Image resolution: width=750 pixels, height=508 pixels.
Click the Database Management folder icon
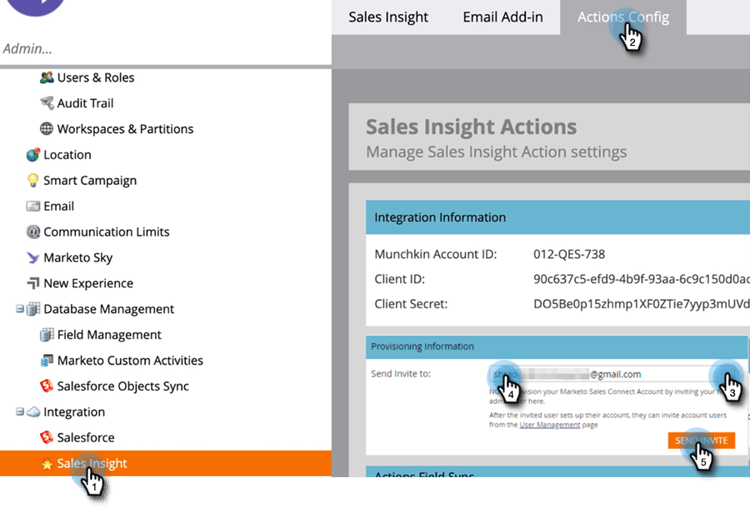(33, 309)
